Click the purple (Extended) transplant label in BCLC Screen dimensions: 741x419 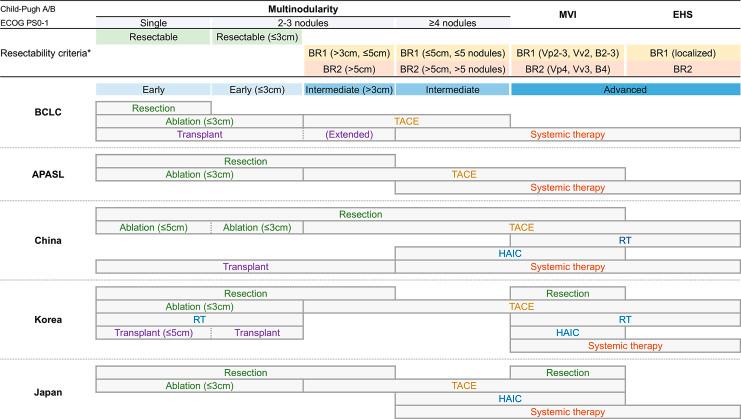click(349, 134)
